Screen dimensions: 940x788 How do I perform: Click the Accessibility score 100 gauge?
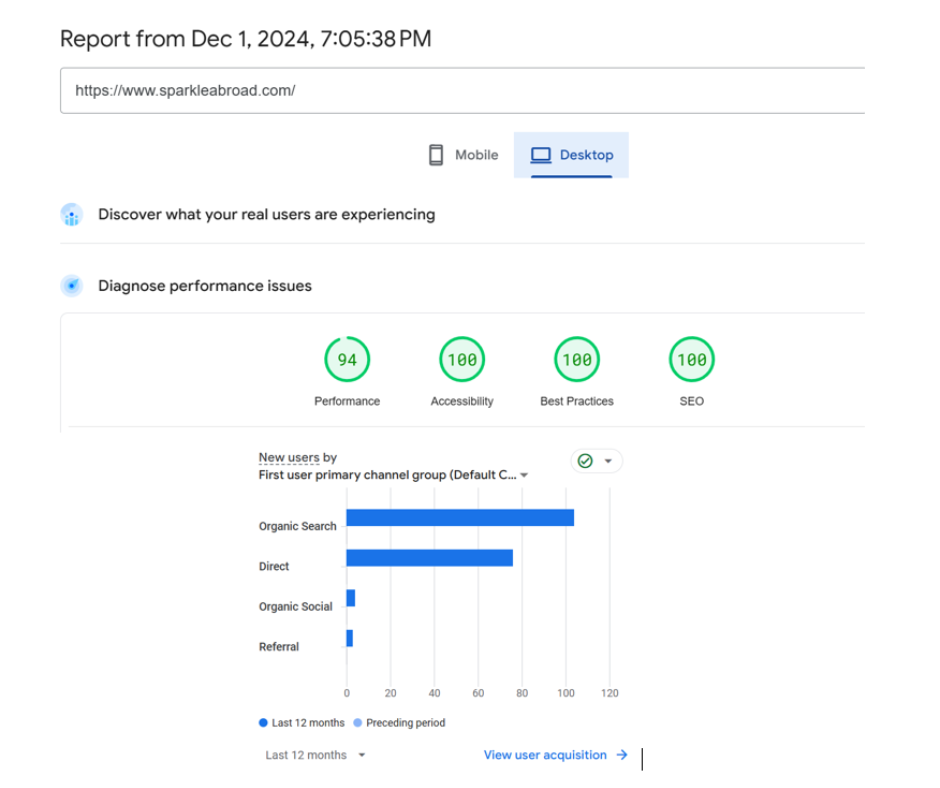coord(462,360)
